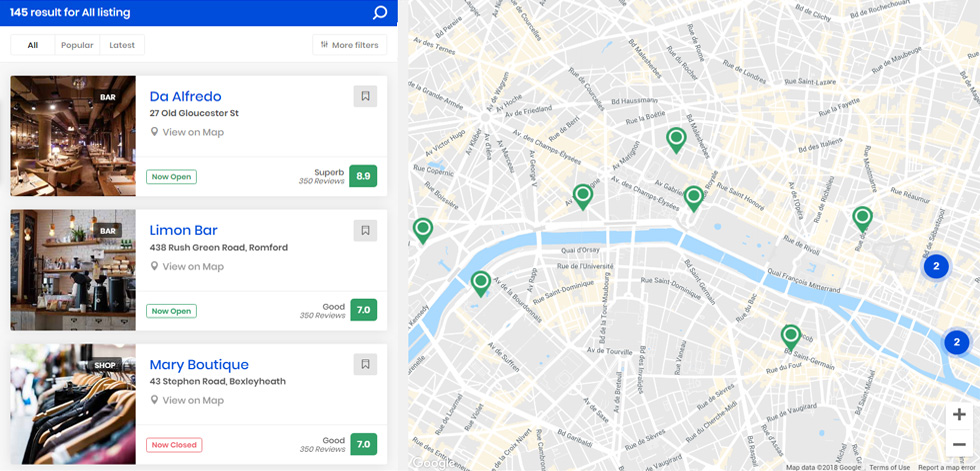Open the cluster marker near Bd de Sébastopol
Viewport: 980px width, 471px height.
point(936,267)
